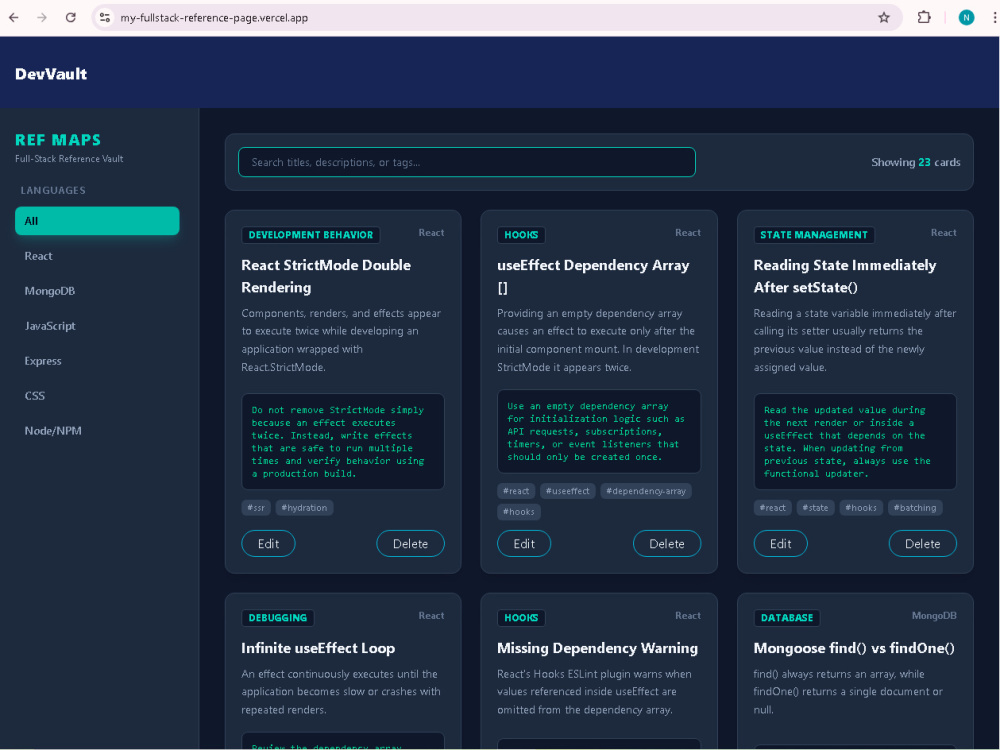The width and height of the screenshot is (1000, 750).
Task: Click the #batching tag
Action: (x=915, y=508)
